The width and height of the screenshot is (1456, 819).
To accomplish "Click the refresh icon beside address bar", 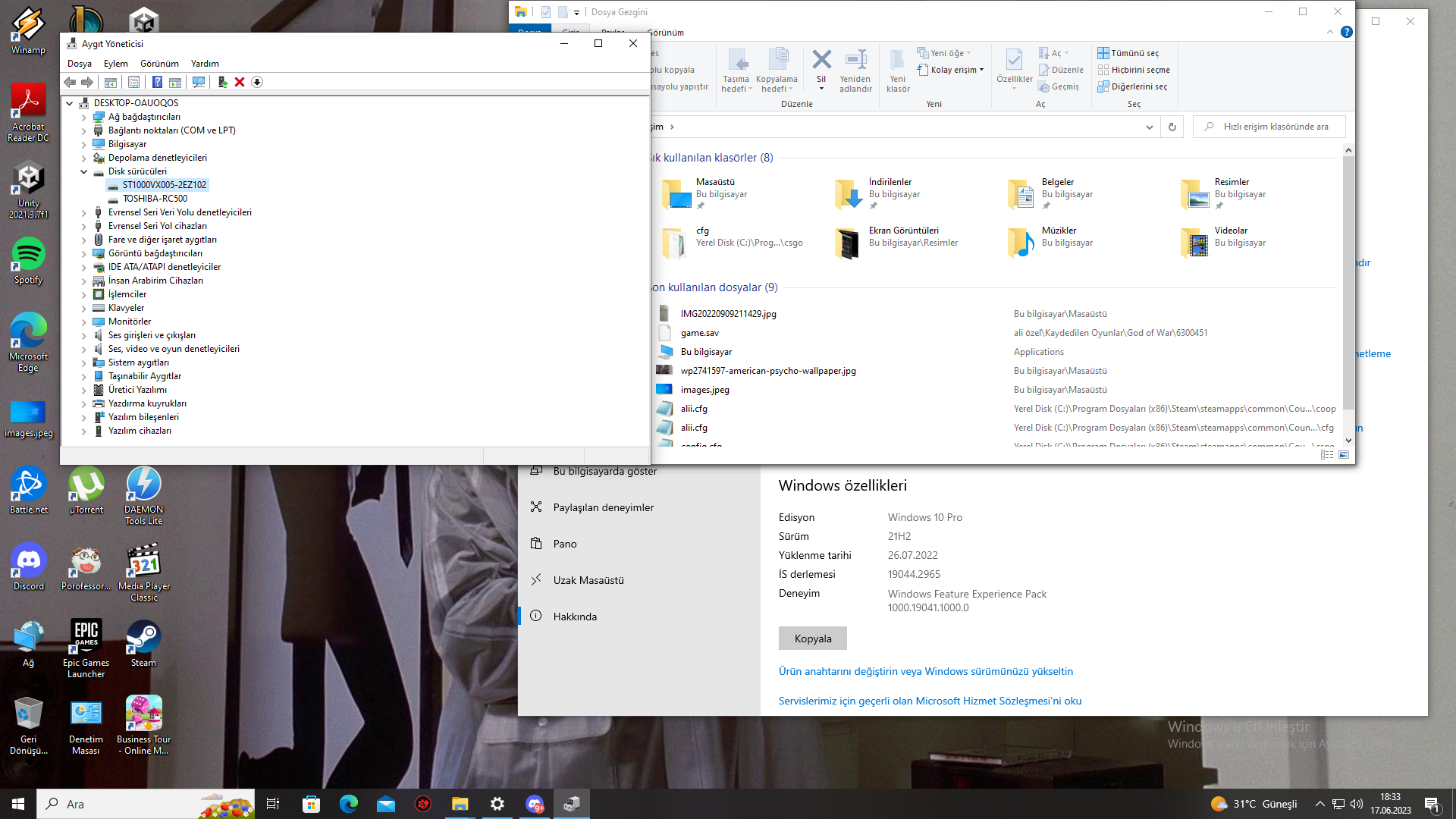I will click(1172, 127).
